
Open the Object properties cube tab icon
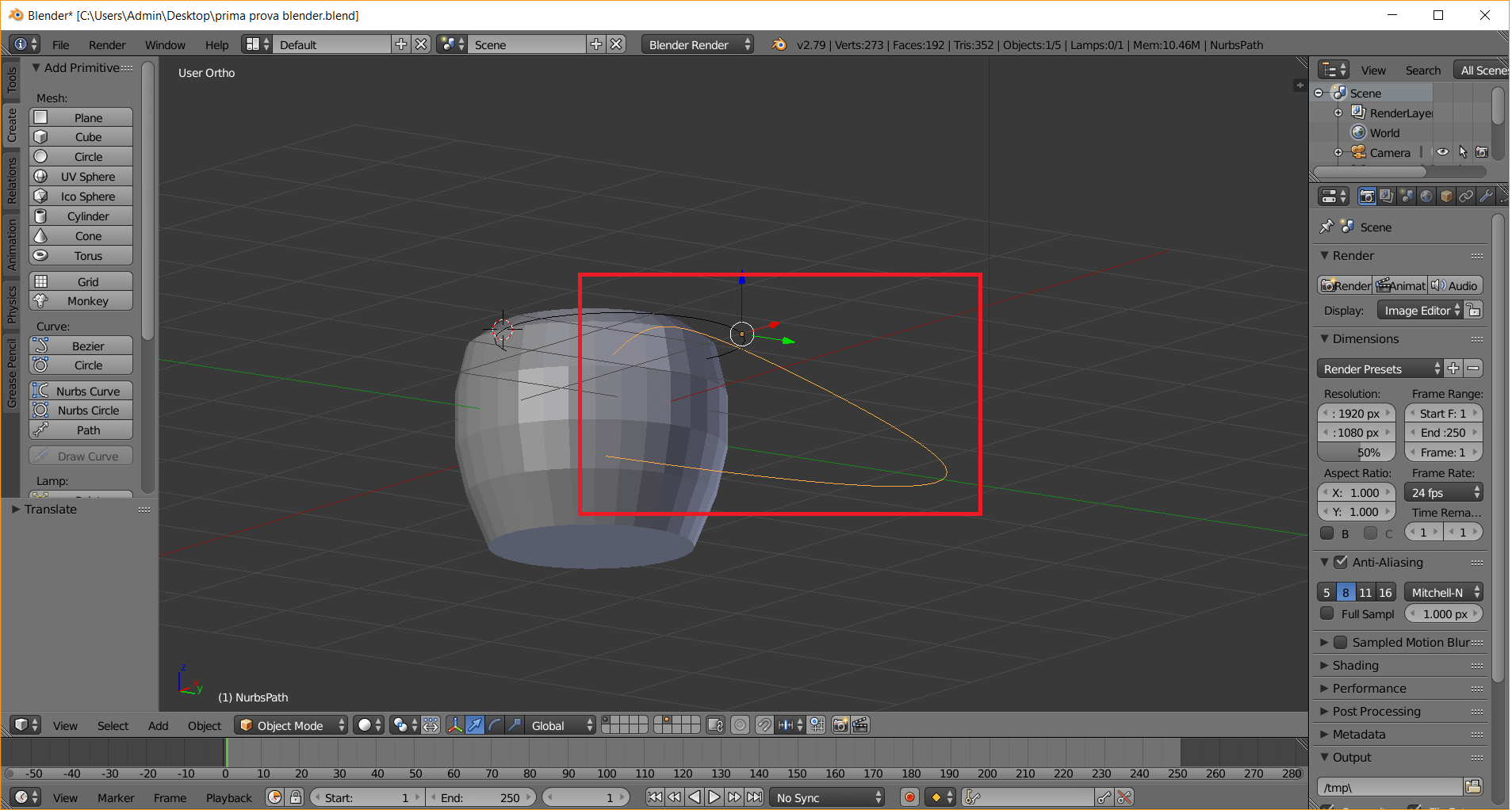point(1446,197)
